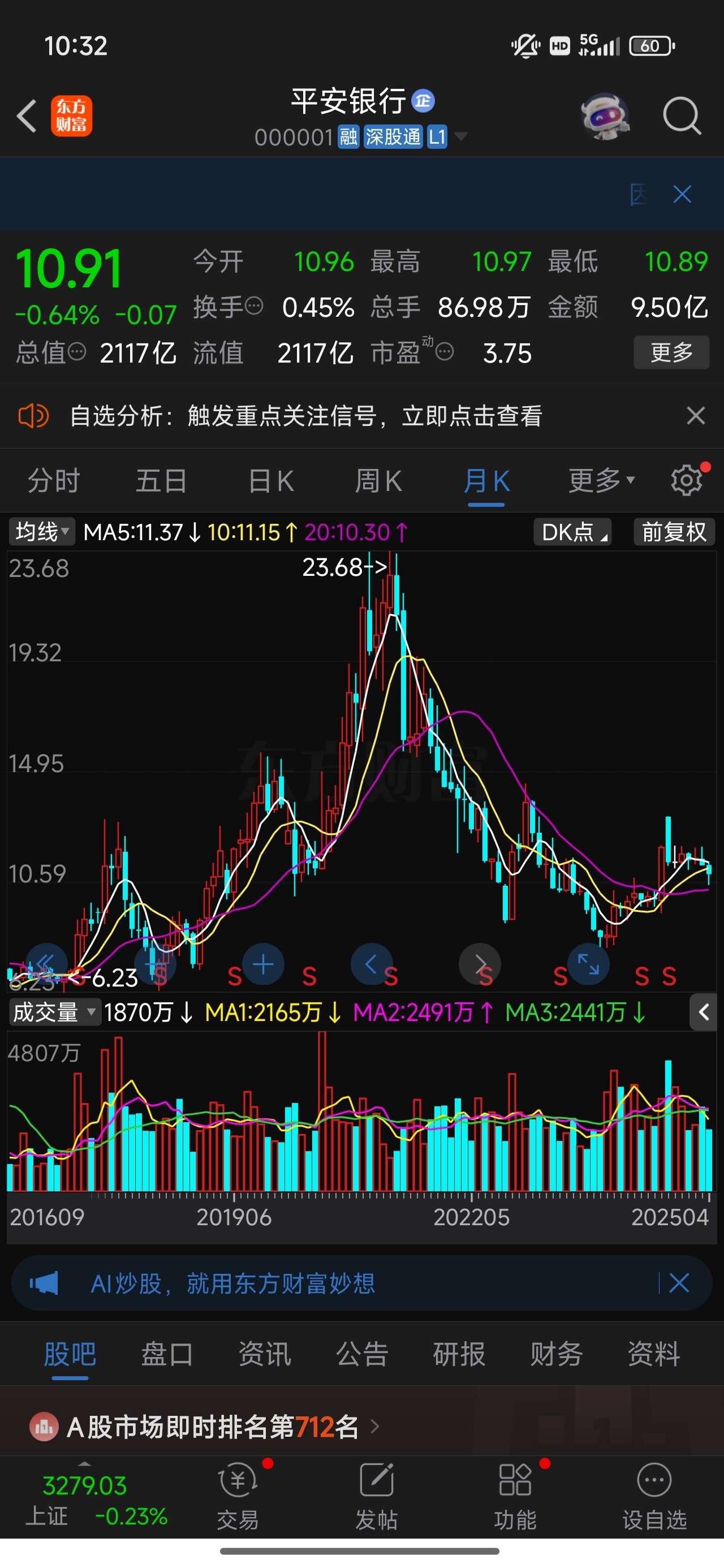Select the 月K chart tab

(x=486, y=480)
